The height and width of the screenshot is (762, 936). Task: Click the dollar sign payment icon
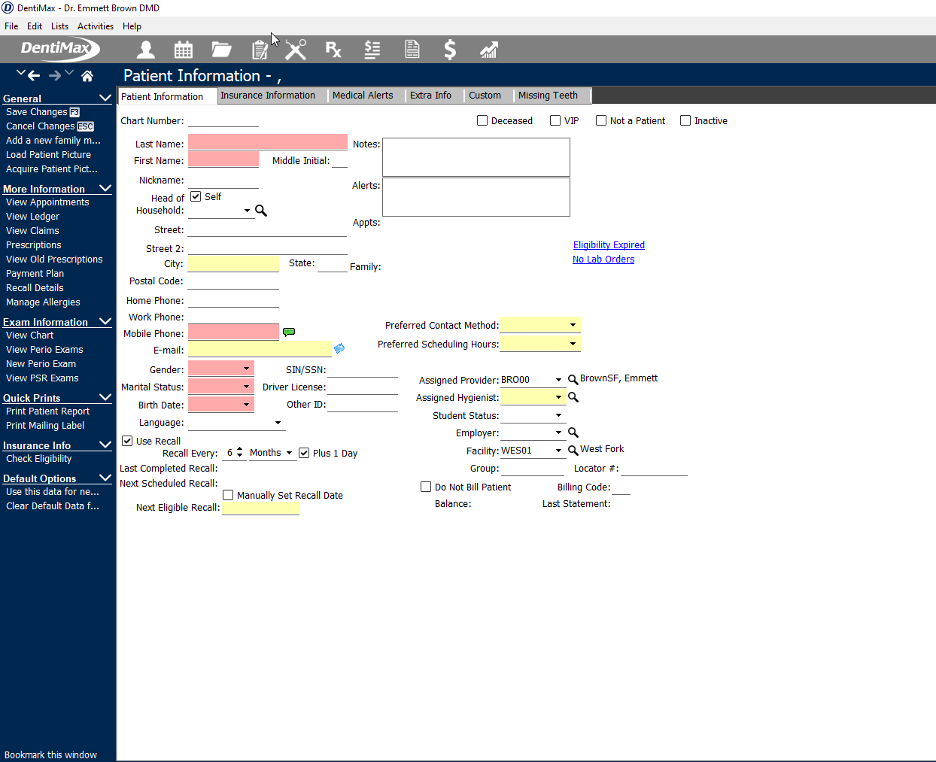tap(450, 49)
